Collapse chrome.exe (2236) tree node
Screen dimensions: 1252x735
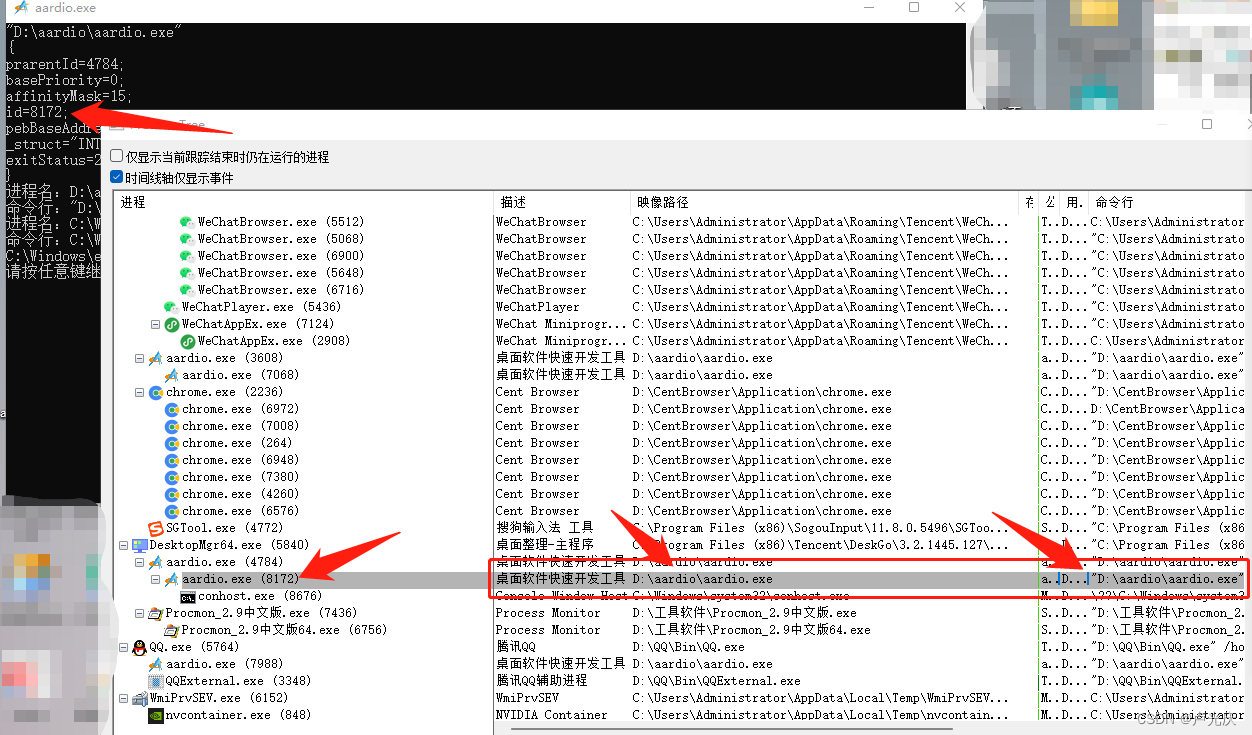pos(140,392)
